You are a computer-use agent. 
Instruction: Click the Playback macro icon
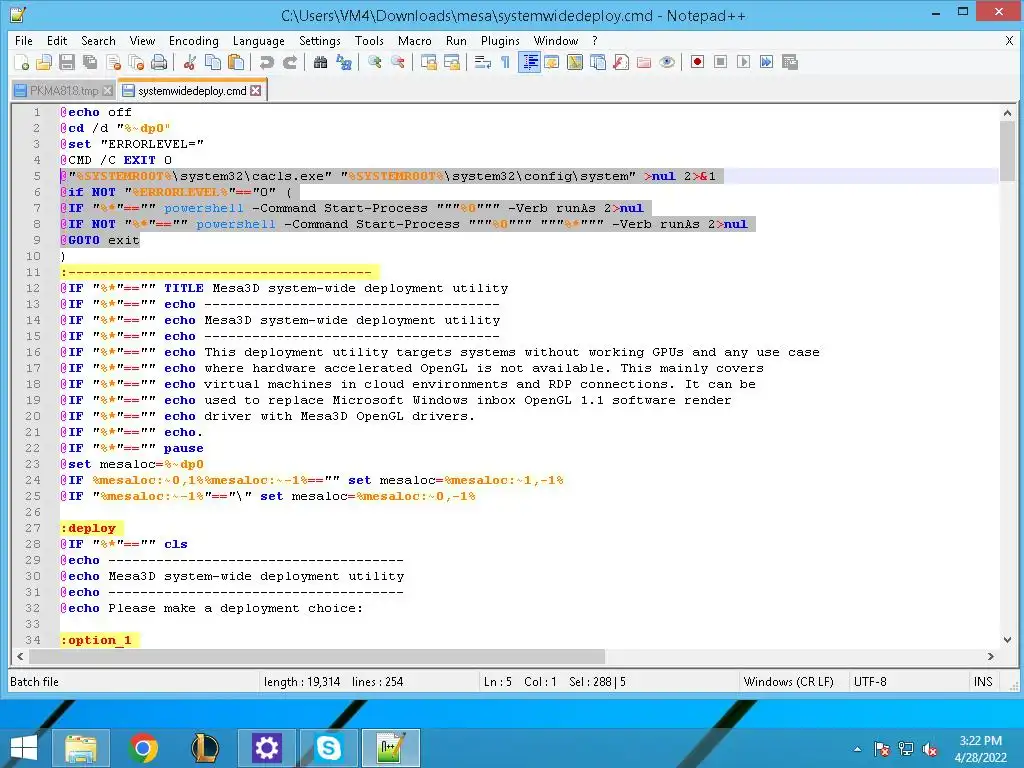(743, 62)
